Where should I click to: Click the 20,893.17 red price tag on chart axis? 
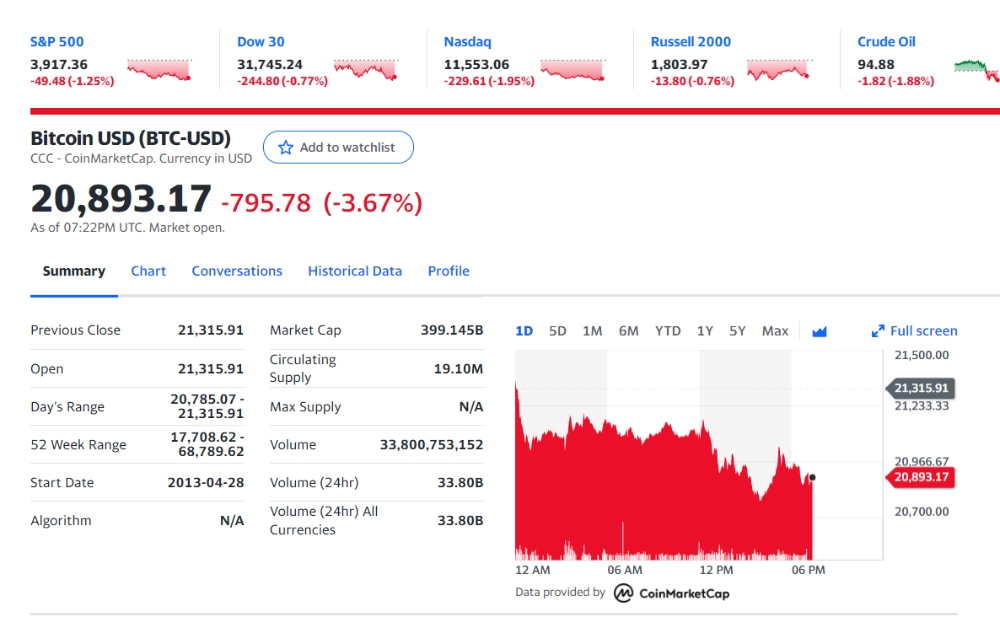click(920, 477)
